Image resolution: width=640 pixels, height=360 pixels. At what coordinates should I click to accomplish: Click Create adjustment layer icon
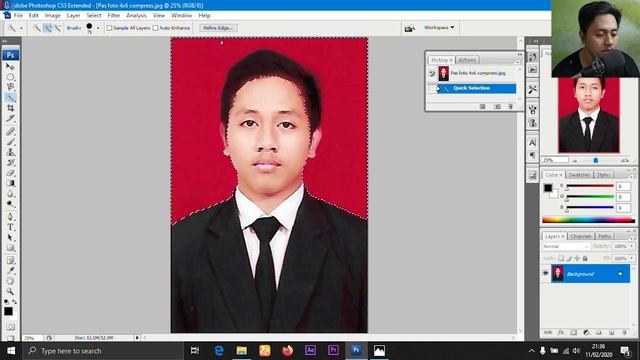click(586, 333)
